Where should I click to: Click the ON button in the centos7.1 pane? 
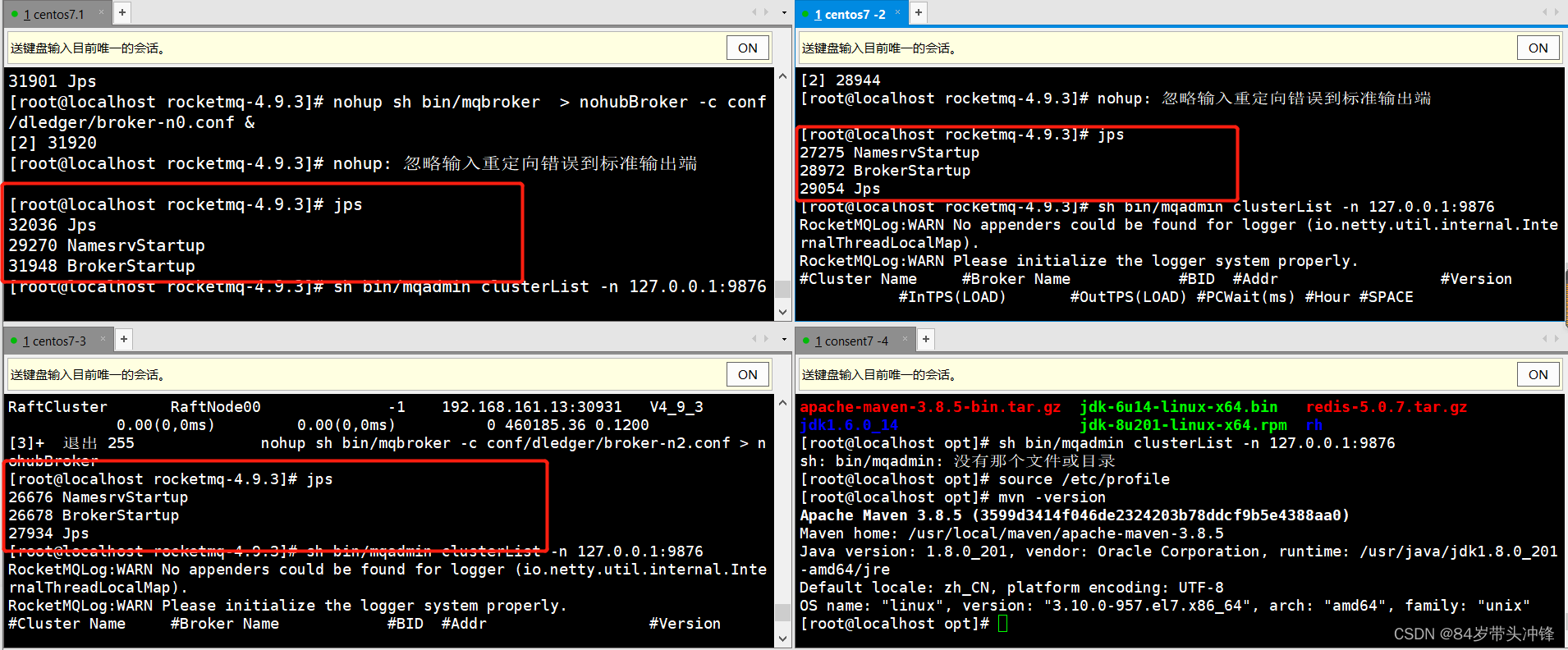(748, 48)
